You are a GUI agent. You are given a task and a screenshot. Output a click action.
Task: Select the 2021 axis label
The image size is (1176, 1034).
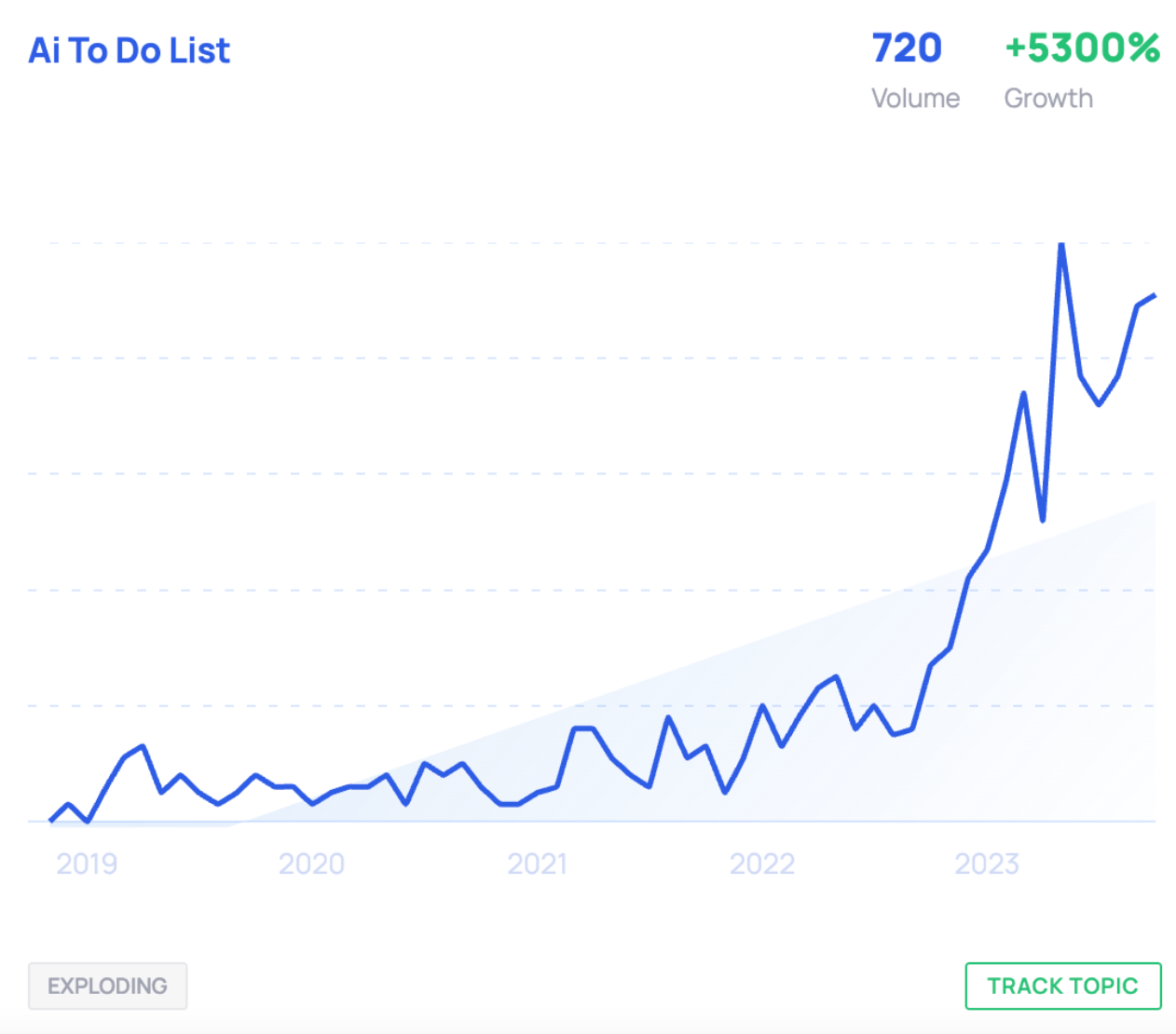pyautogui.click(x=537, y=864)
